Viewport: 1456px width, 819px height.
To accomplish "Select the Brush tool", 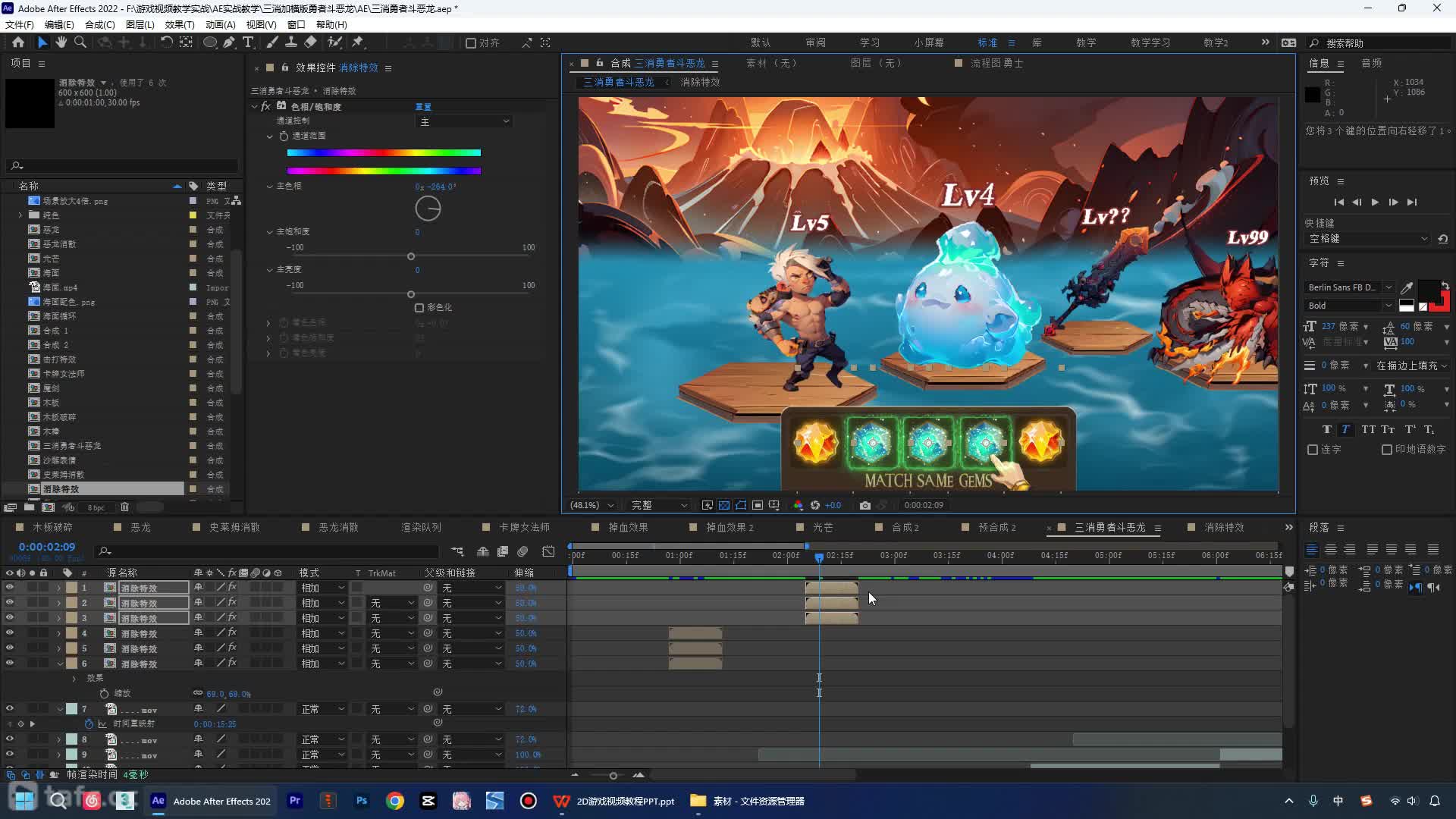I will tap(272, 42).
